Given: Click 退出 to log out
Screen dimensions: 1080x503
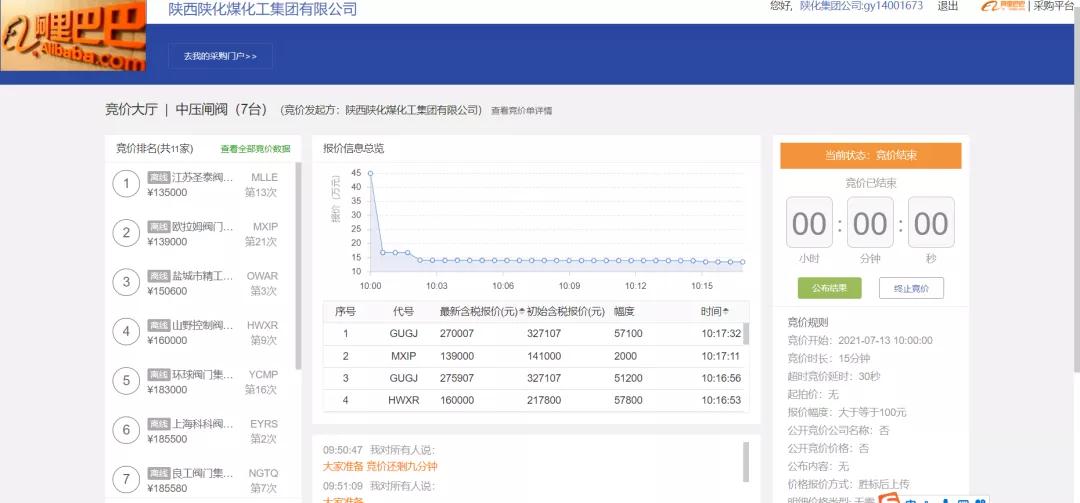Looking at the screenshot, I should coord(947,6).
